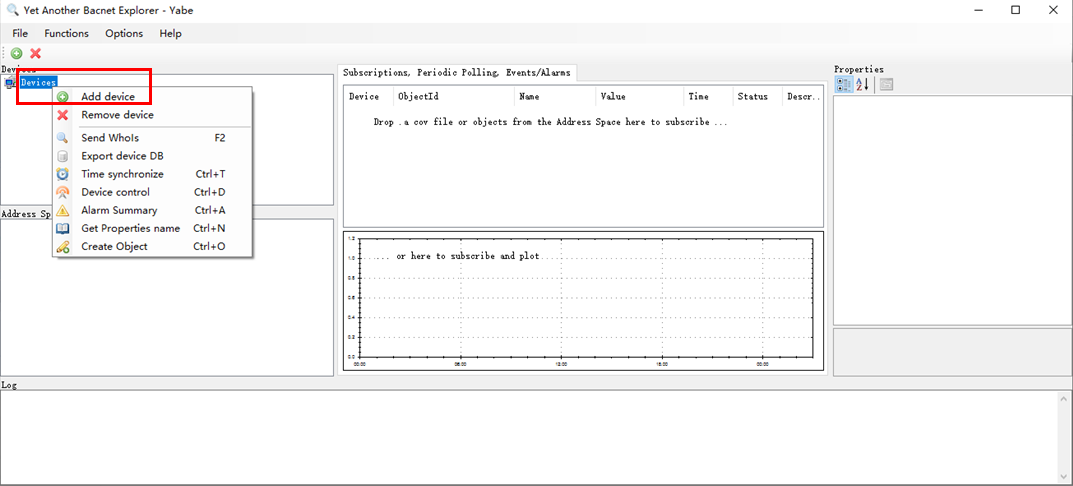Choose Time synchronize menu entry
The height and width of the screenshot is (486, 1073).
(x=153, y=174)
